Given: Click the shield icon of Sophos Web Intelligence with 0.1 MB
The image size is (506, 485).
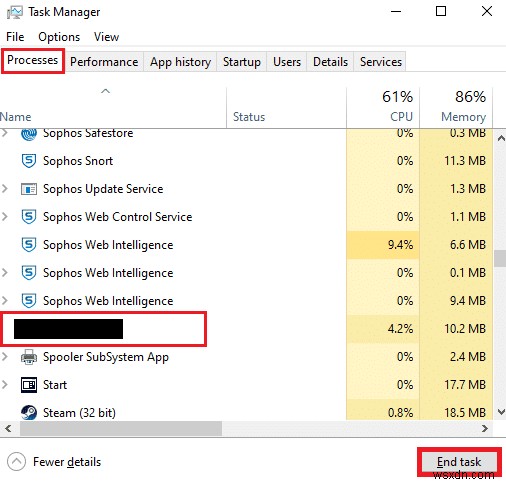Looking at the screenshot, I should [29, 273].
